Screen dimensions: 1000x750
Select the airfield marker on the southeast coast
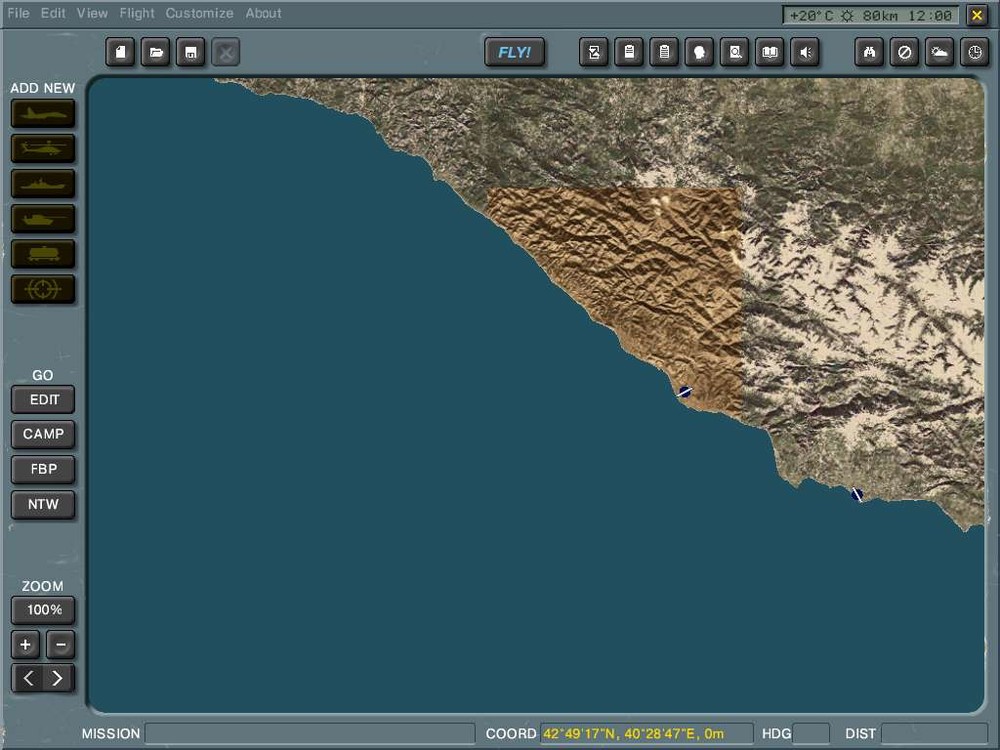point(857,494)
